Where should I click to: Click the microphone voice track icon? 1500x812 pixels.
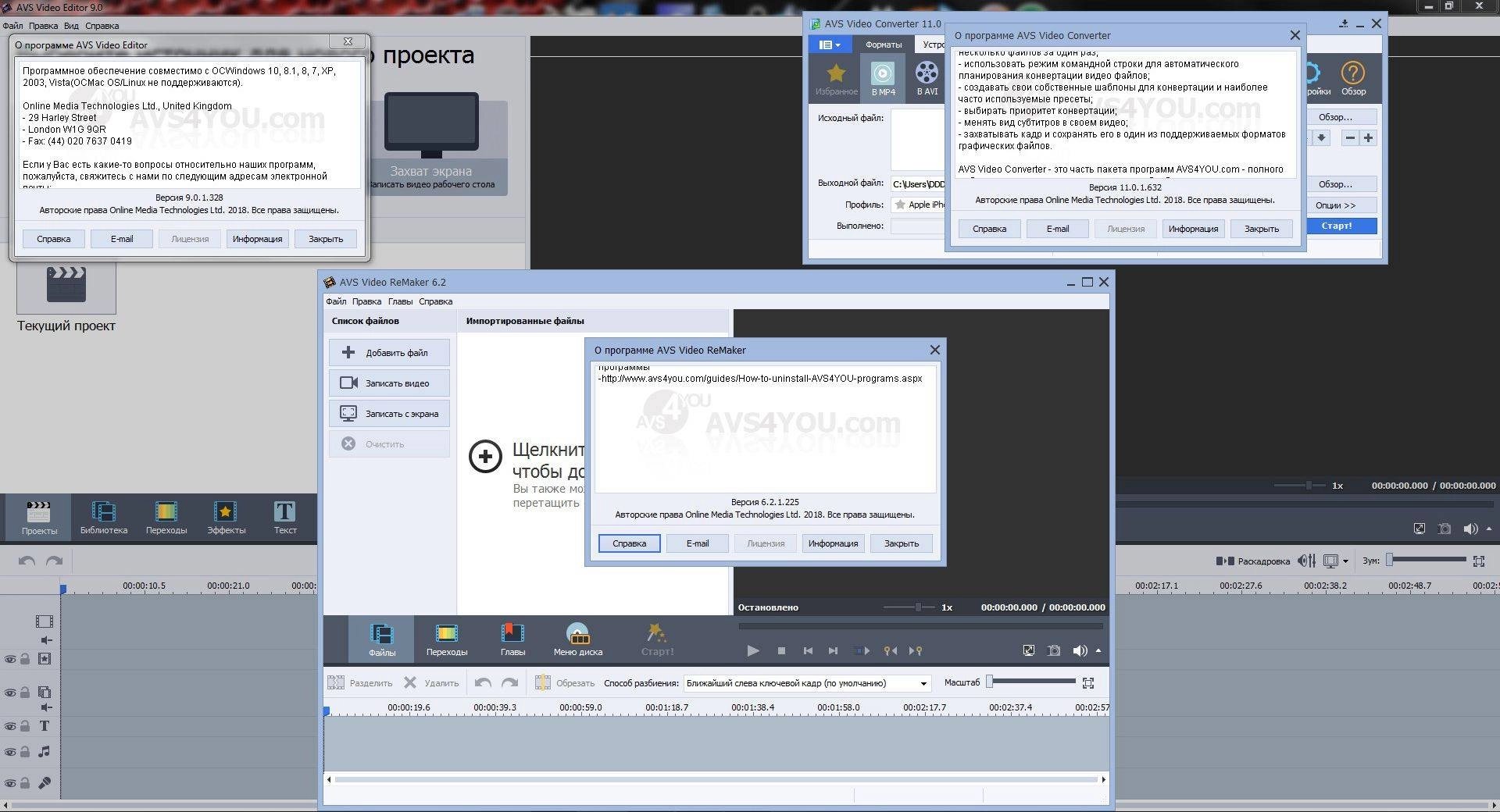coord(45,782)
